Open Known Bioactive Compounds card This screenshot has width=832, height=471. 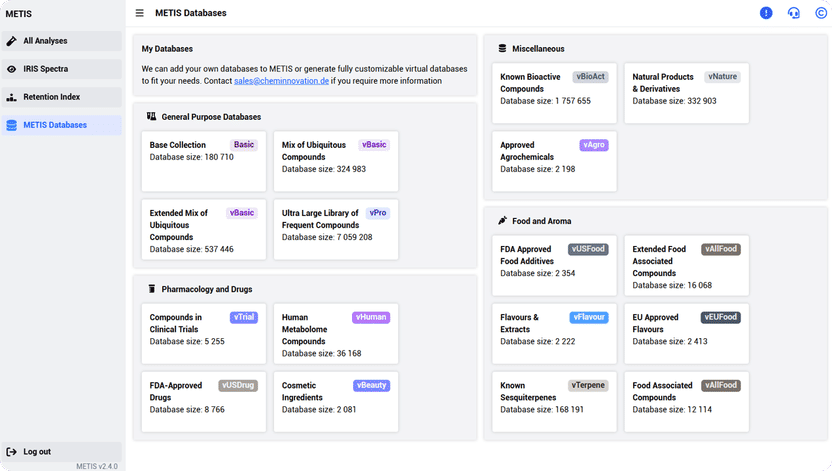[554, 93]
